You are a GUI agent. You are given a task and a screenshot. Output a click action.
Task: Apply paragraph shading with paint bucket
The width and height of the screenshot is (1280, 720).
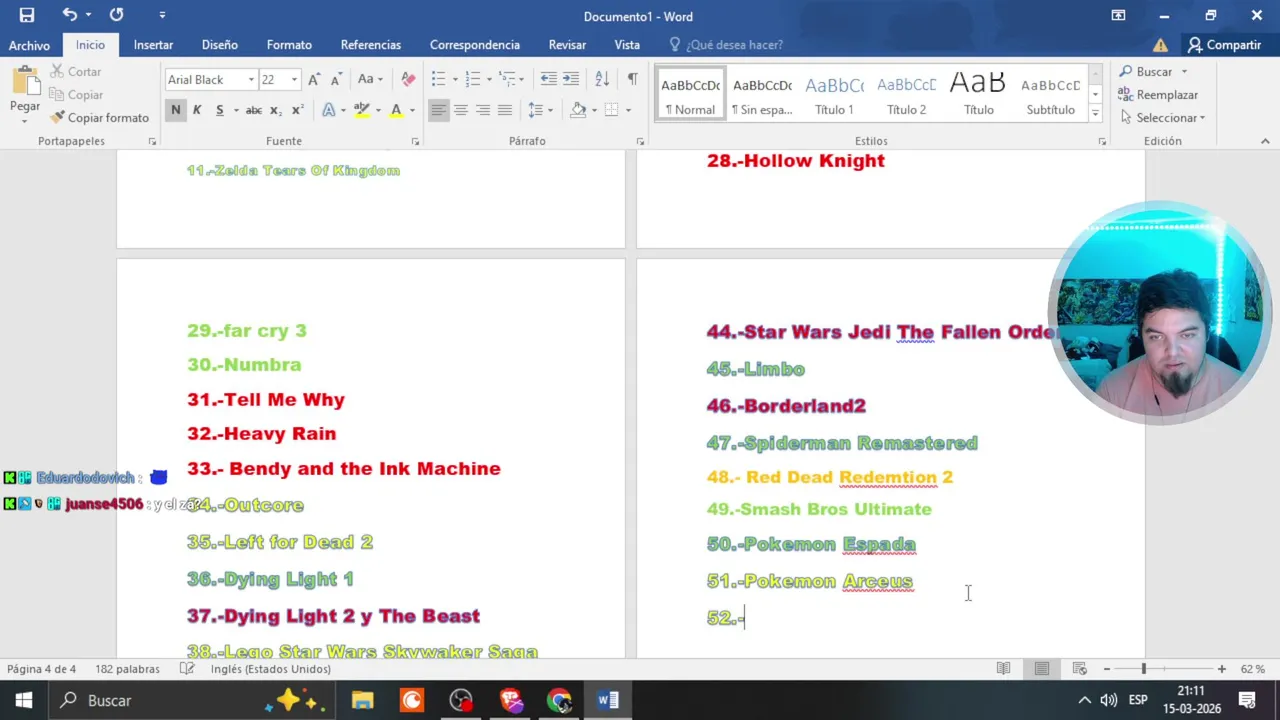coord(578,110)
